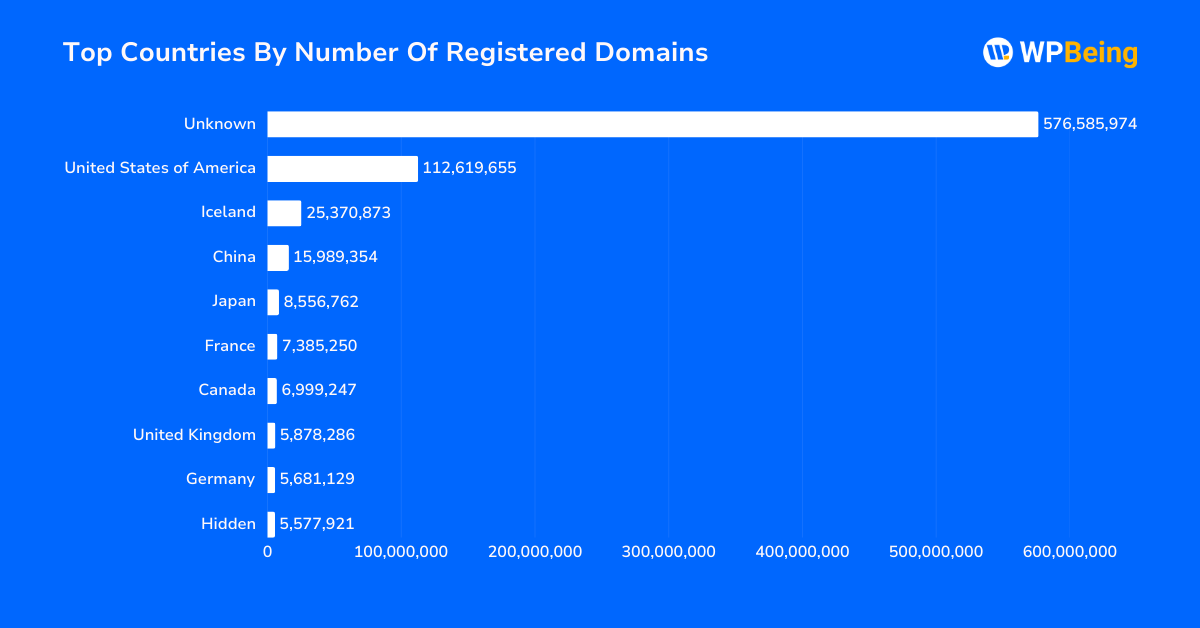
Task: Select the Germany bar
Action: pyautogui.click(x=271, y=479)
